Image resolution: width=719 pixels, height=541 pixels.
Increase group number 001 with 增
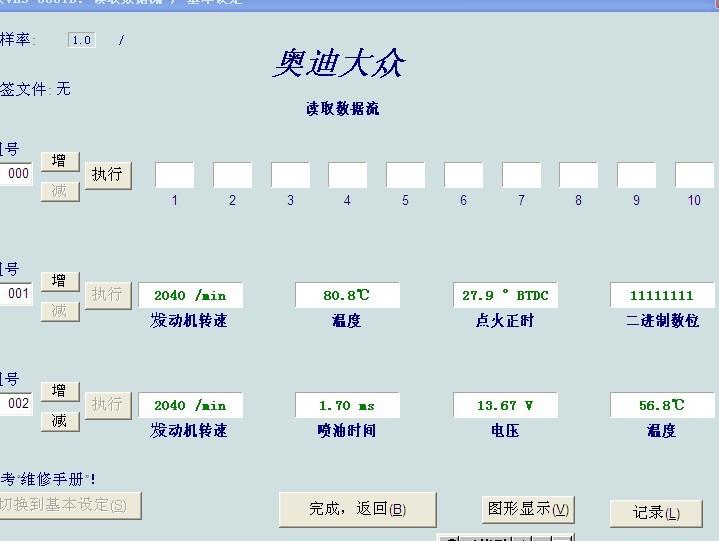59,281
